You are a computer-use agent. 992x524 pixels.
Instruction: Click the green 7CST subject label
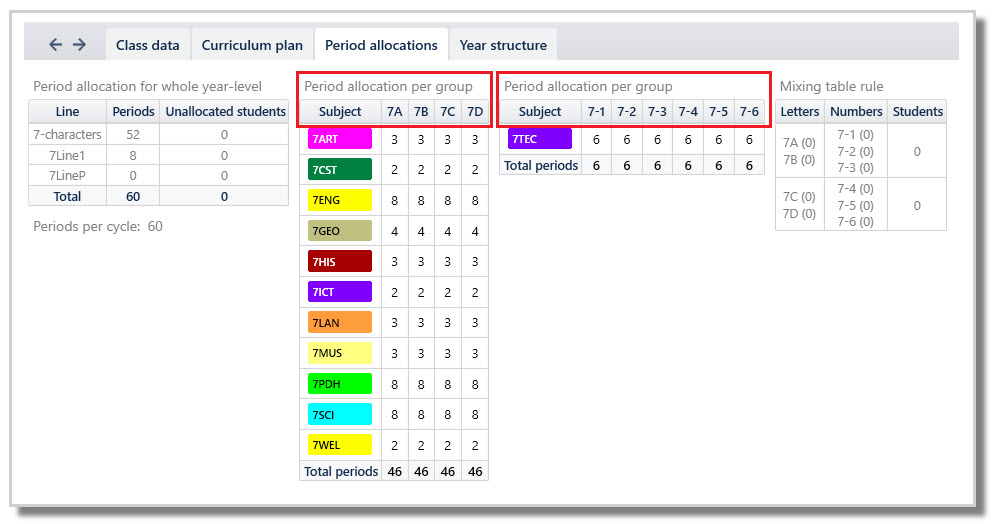(340, 170)
